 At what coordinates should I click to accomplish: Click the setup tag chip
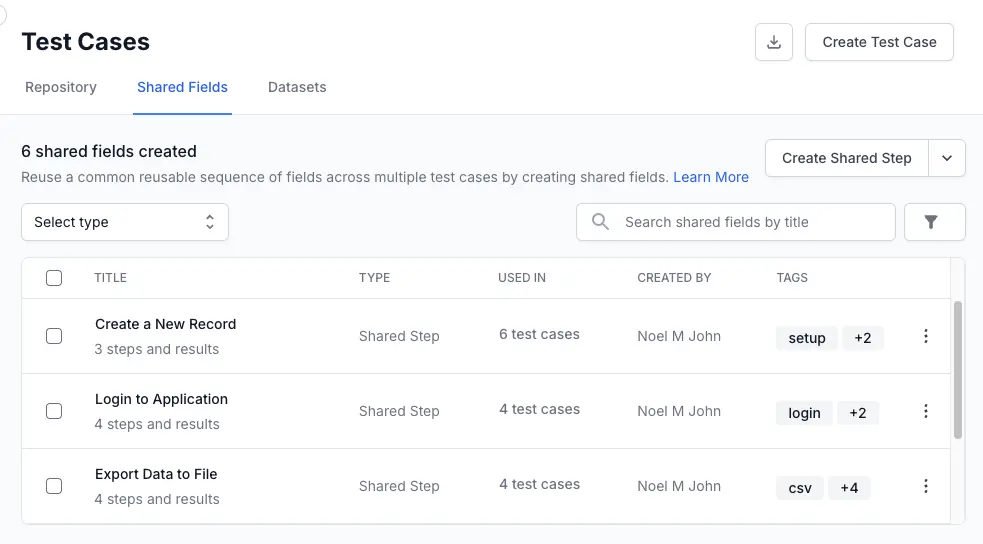[x=807, y=338]
